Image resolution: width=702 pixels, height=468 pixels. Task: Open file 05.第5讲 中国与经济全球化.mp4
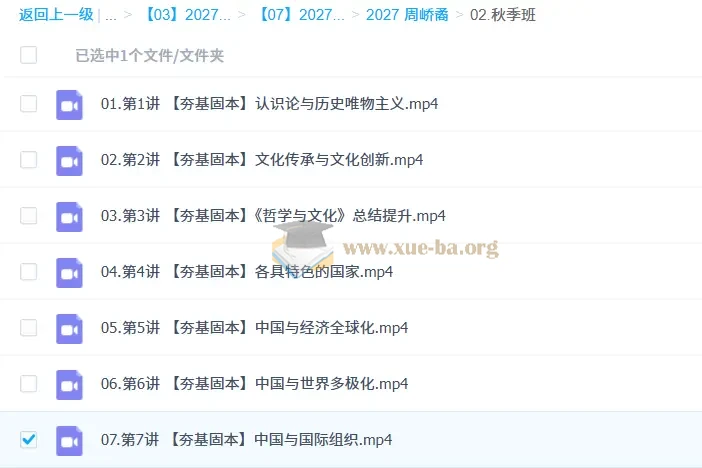click(x=254, y=328)
